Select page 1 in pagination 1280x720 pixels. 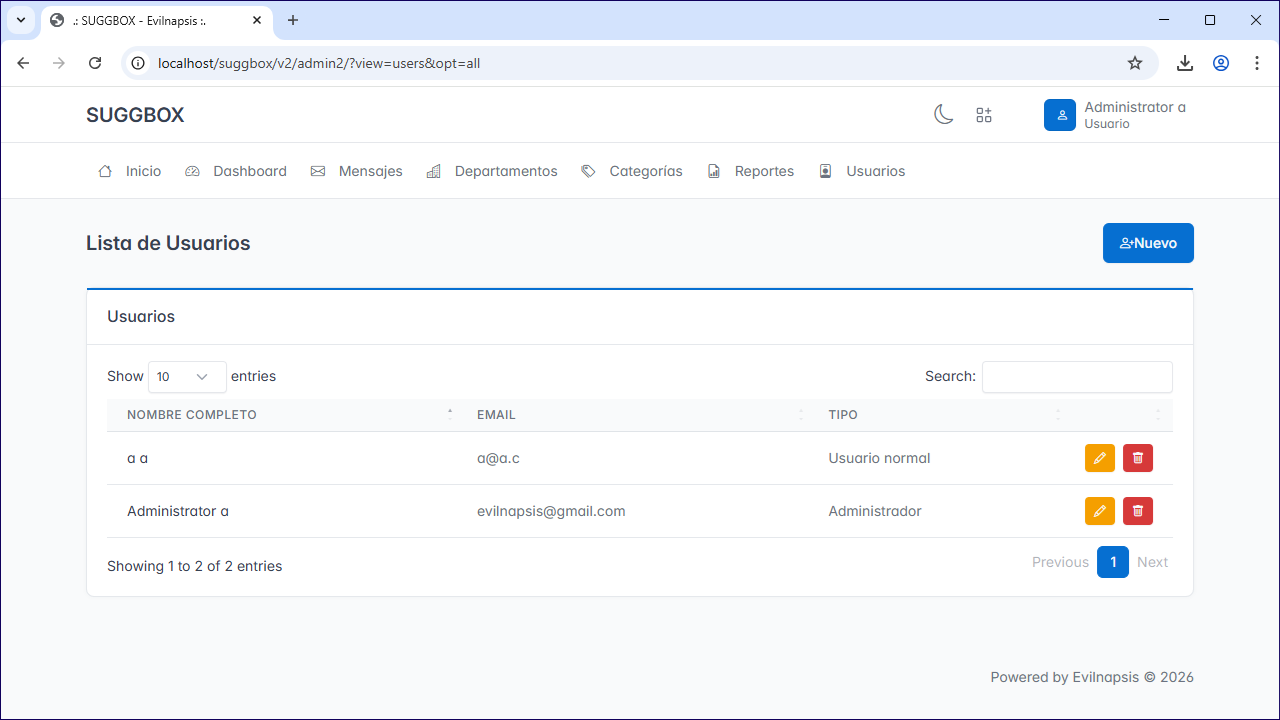pyautogui.click(x=1113, y=562)
